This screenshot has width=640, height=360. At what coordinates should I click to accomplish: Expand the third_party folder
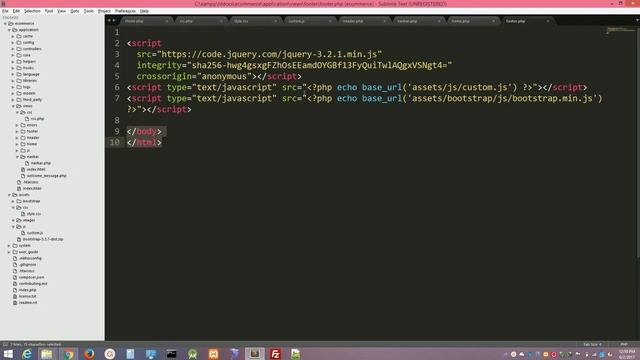(x=13, y=100)
